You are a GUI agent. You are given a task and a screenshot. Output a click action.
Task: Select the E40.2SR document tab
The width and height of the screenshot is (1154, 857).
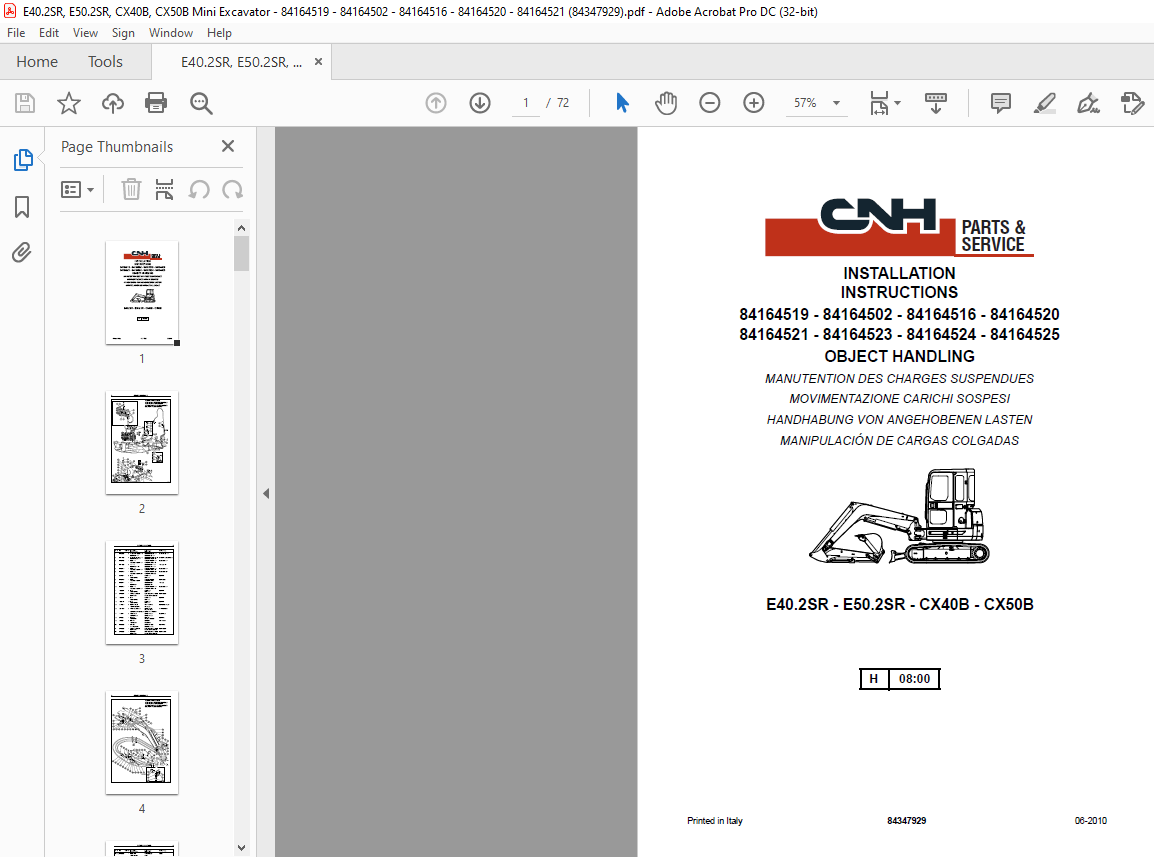[241, 62]
